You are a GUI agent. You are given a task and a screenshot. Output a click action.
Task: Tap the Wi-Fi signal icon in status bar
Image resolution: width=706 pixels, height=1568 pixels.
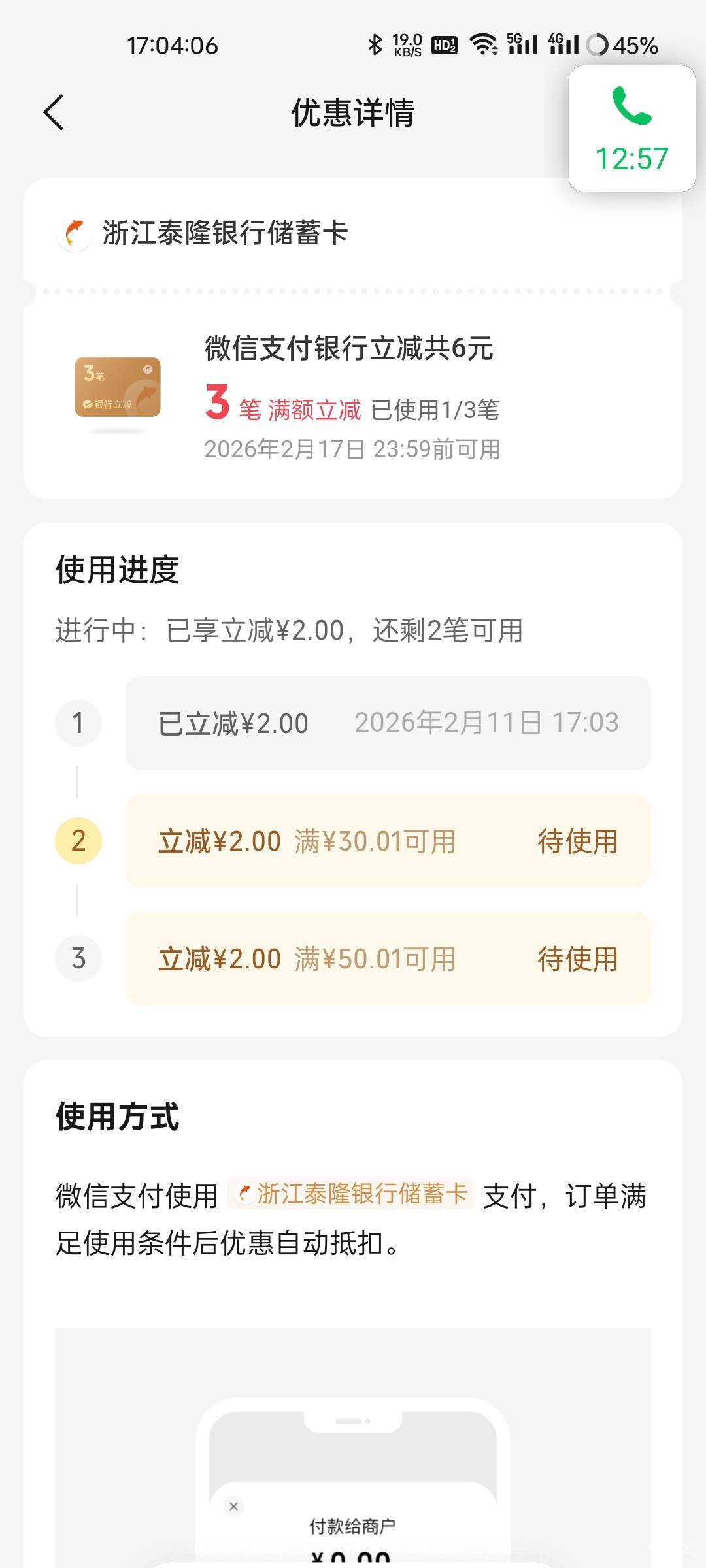click(x=484, y=45)
